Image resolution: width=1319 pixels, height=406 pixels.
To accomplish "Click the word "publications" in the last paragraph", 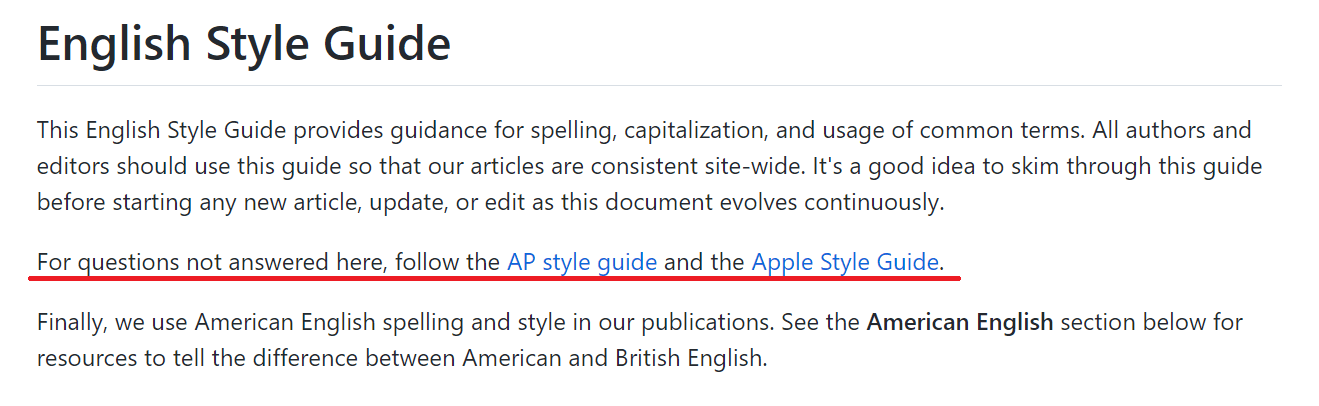I will pyautogui.click(x=700, y=323).
